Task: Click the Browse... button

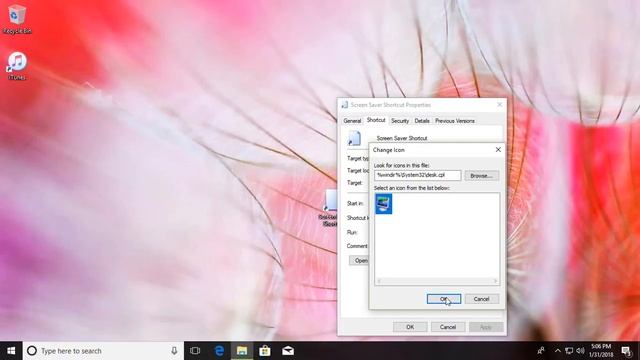Action: pos(481,176)
